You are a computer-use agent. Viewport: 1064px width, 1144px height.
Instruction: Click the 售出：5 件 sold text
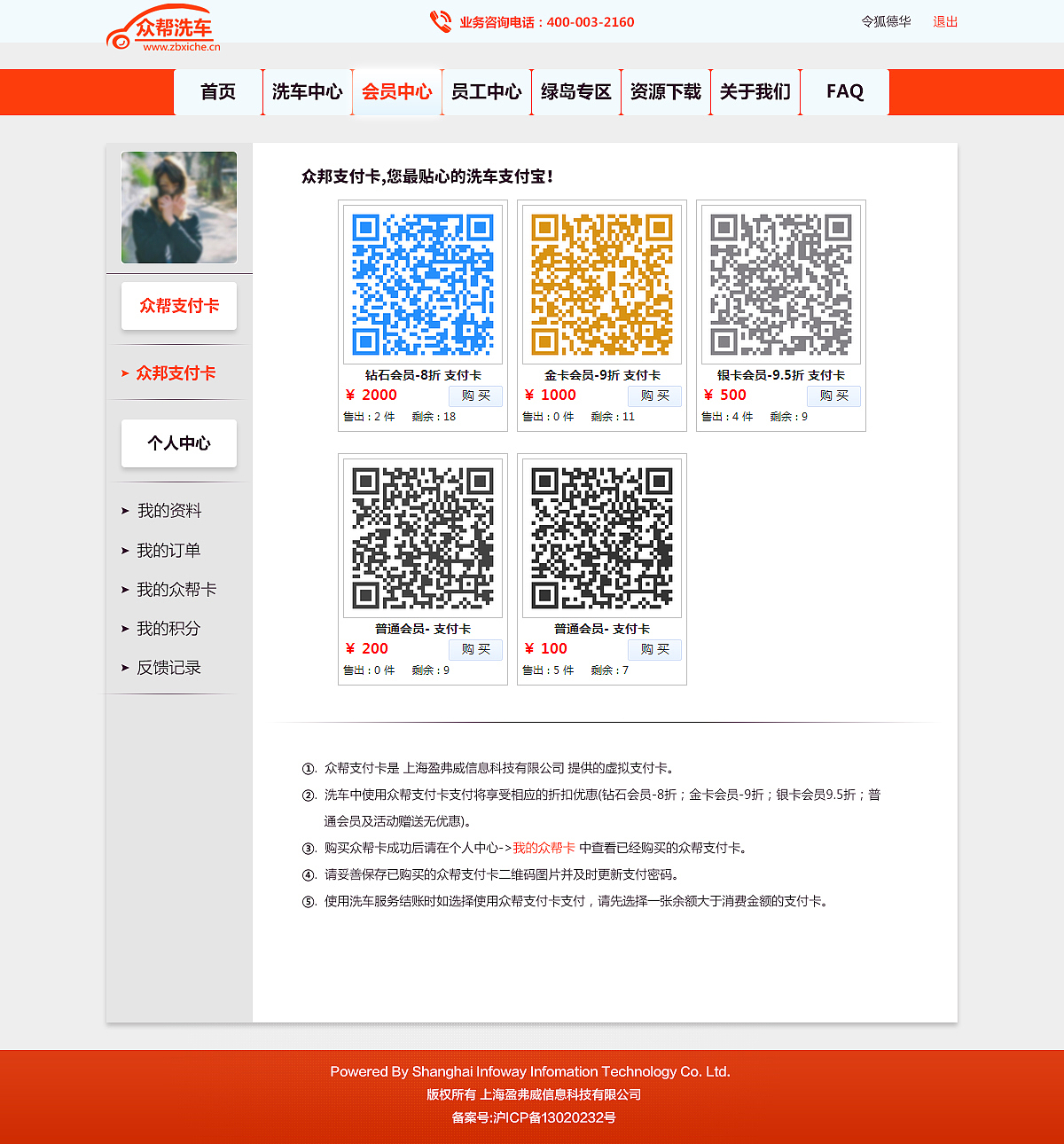point(548,670)
